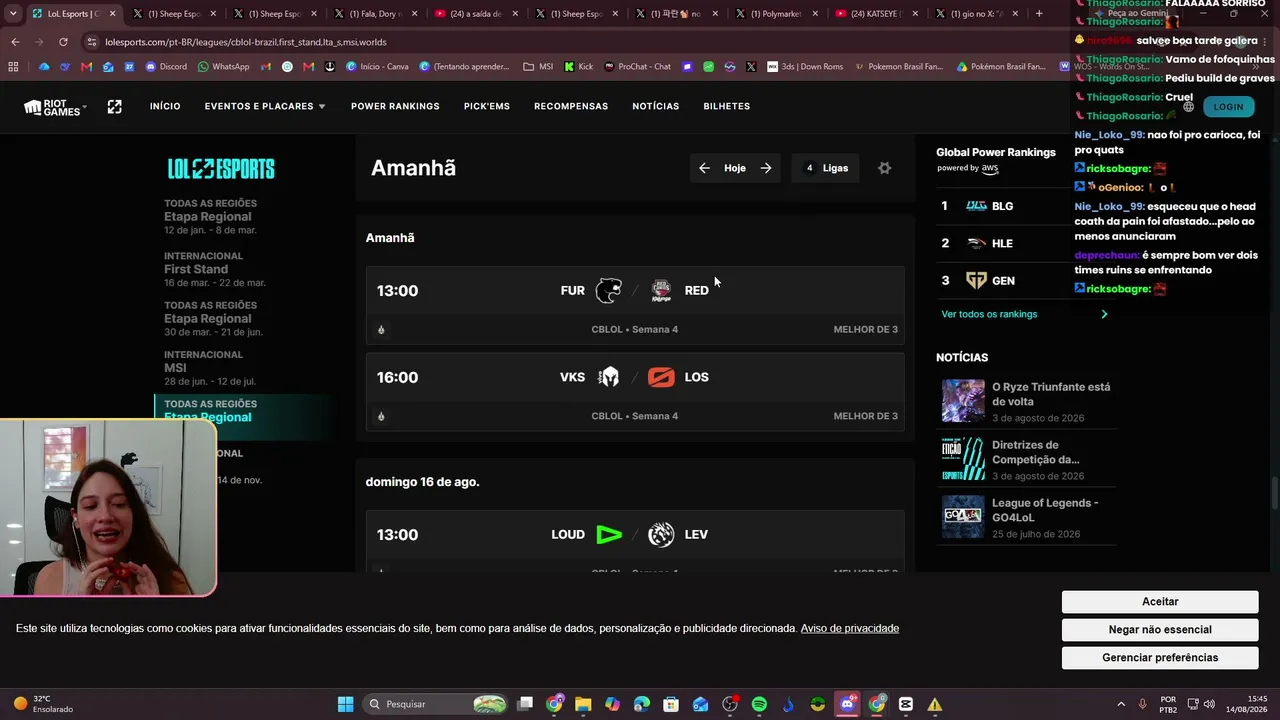Click the arrow beside Ver todos os rankings
The height and width of the screenshot is (720, 1280).
(1104, 314)
